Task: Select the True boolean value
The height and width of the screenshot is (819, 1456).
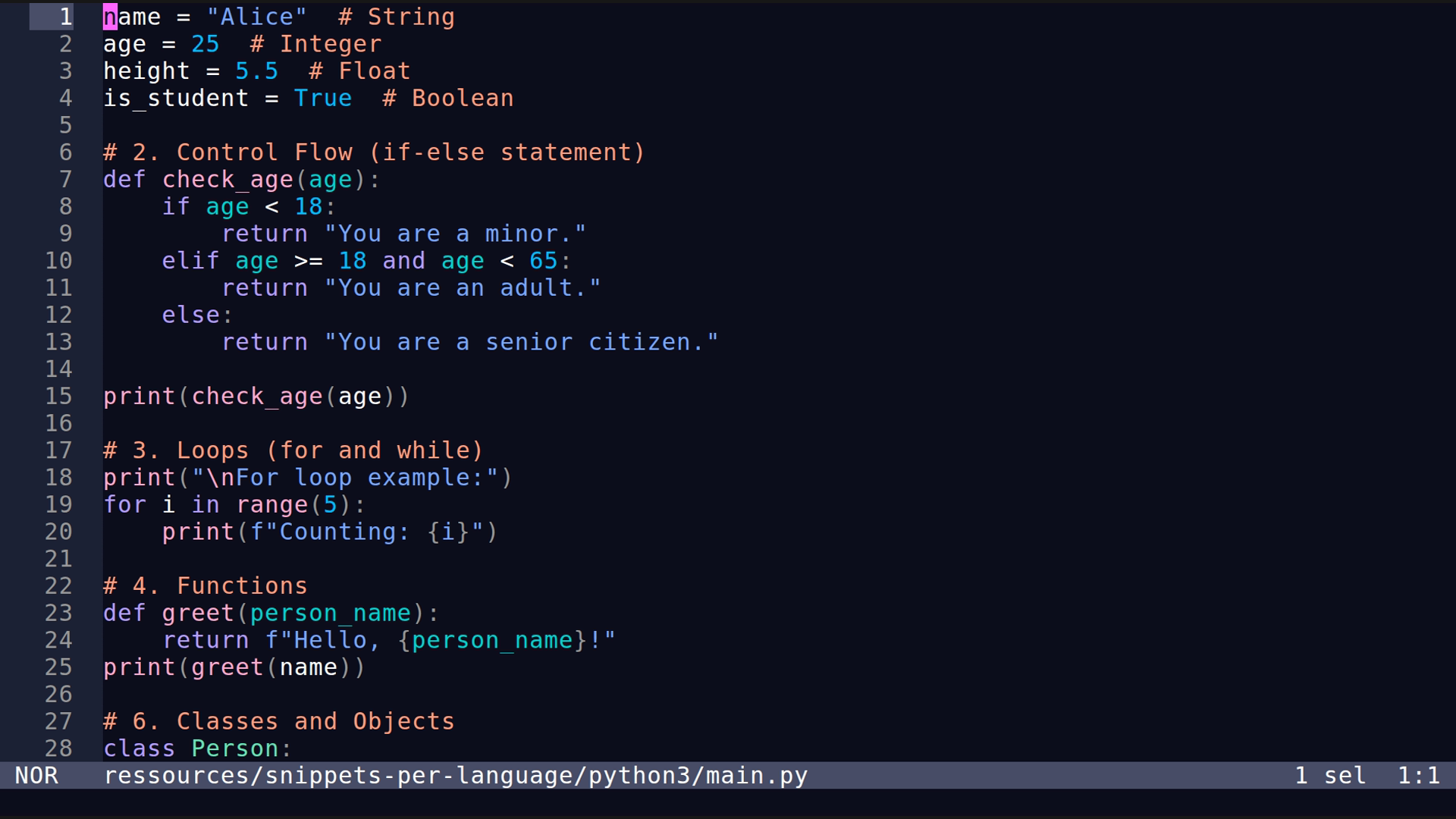Action: click(323, 98)
